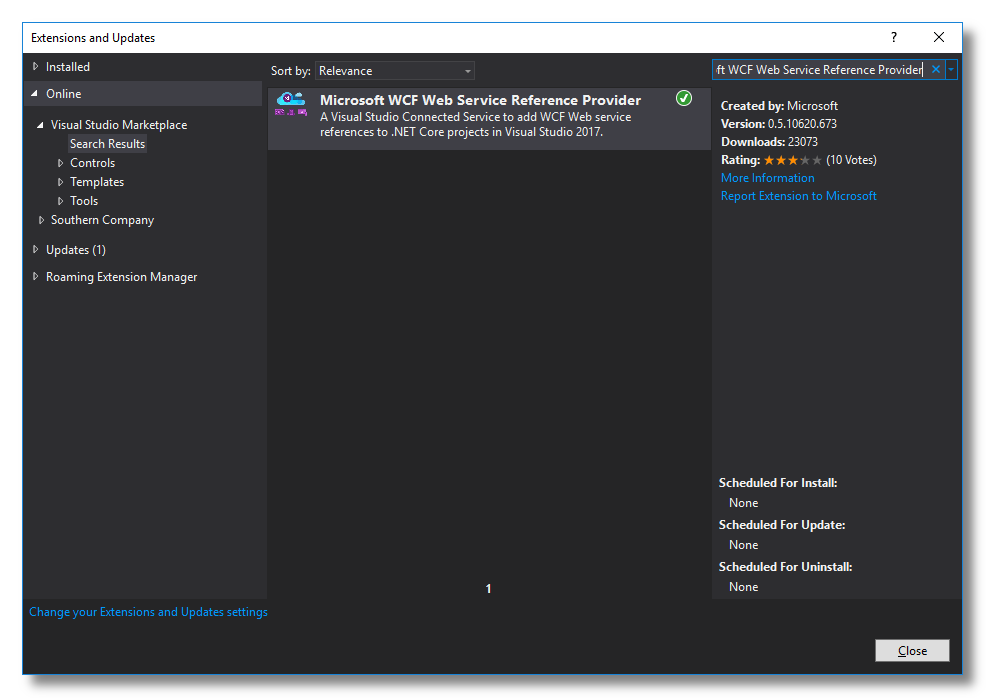The height and width of the screenshot is (698, 986).
Task: Open Change your Extensions and Updates settings
Action: tap(148, 612)
